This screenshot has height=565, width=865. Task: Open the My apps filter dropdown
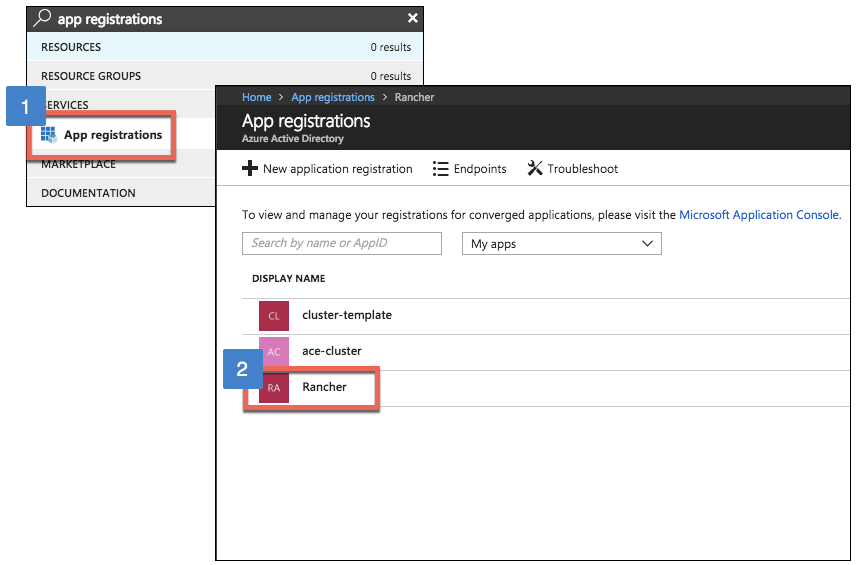coord(560,244)
